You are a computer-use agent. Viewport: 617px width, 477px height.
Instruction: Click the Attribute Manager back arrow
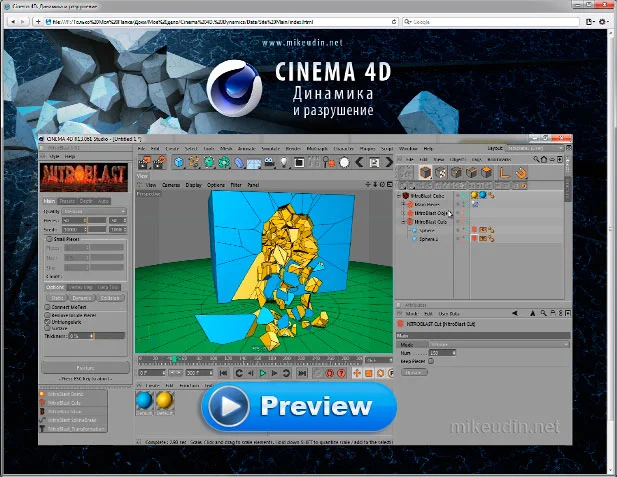(x=515, y=313)
